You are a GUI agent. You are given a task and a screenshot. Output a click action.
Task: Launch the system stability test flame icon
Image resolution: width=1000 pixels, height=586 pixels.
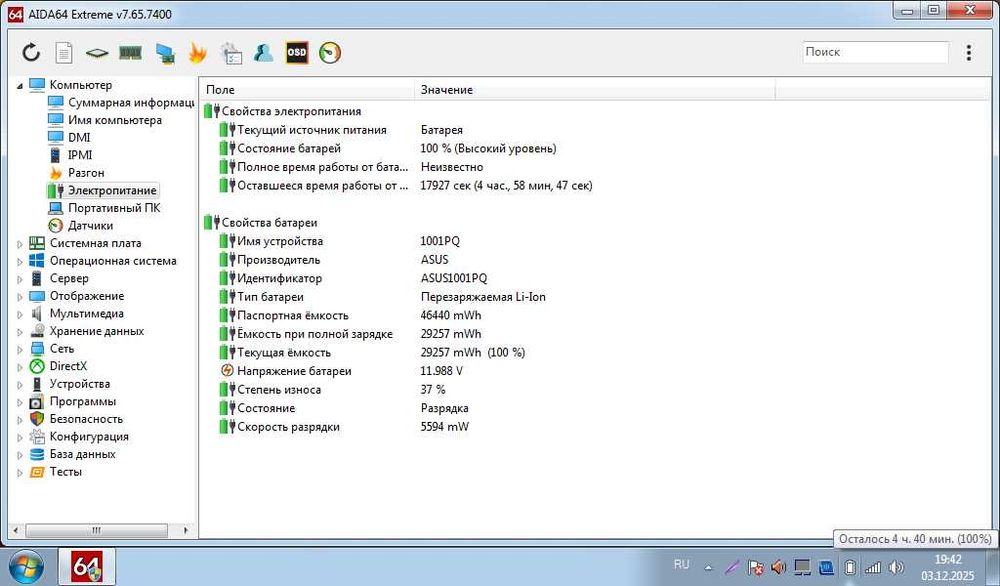[x=198, y=52]
